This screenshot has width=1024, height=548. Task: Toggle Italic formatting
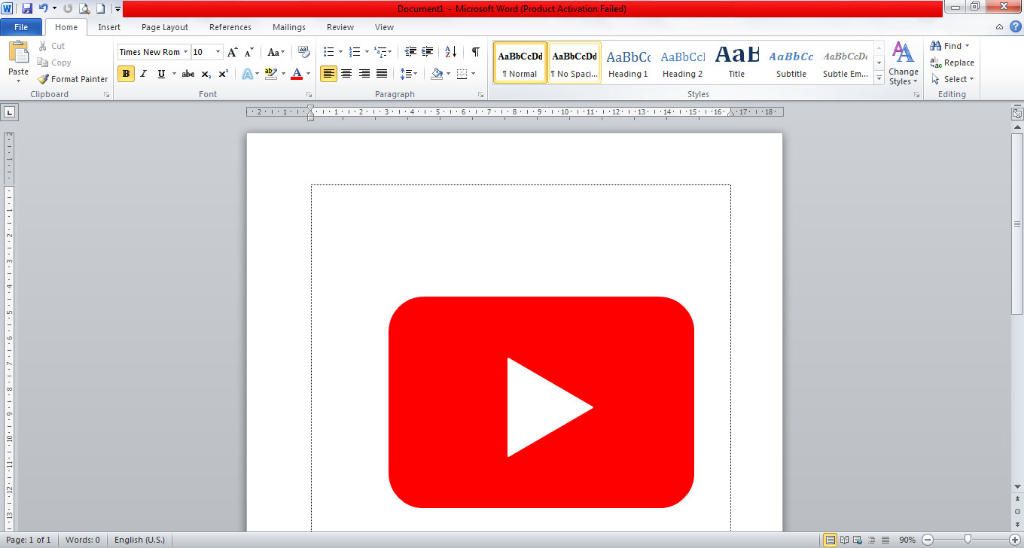pyautogui.click(x=144, y=74)
